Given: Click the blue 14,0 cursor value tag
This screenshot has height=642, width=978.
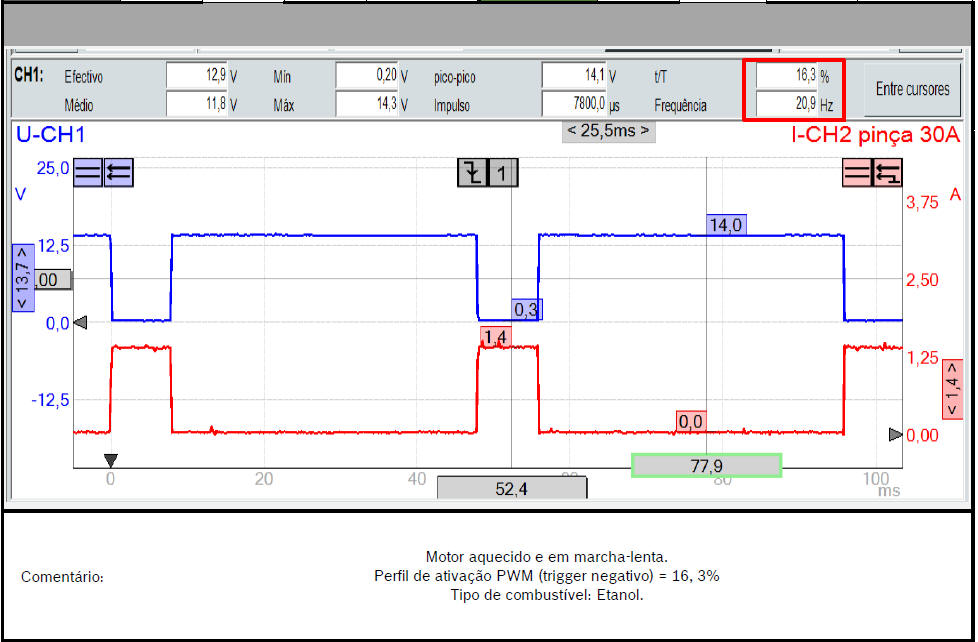Looking at the screenshot, I should tap(725, 226).
